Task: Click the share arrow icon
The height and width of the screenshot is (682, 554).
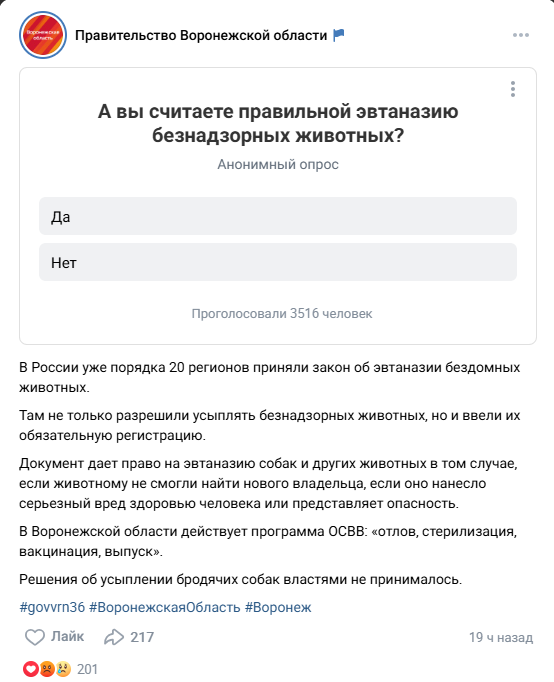Action: click(114, 637)
